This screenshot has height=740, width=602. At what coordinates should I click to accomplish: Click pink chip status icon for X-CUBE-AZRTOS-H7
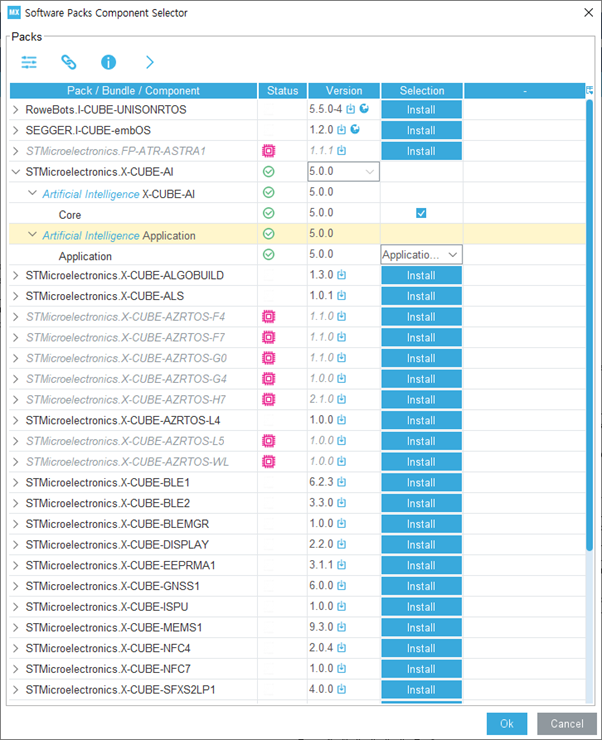pos(268,400)
